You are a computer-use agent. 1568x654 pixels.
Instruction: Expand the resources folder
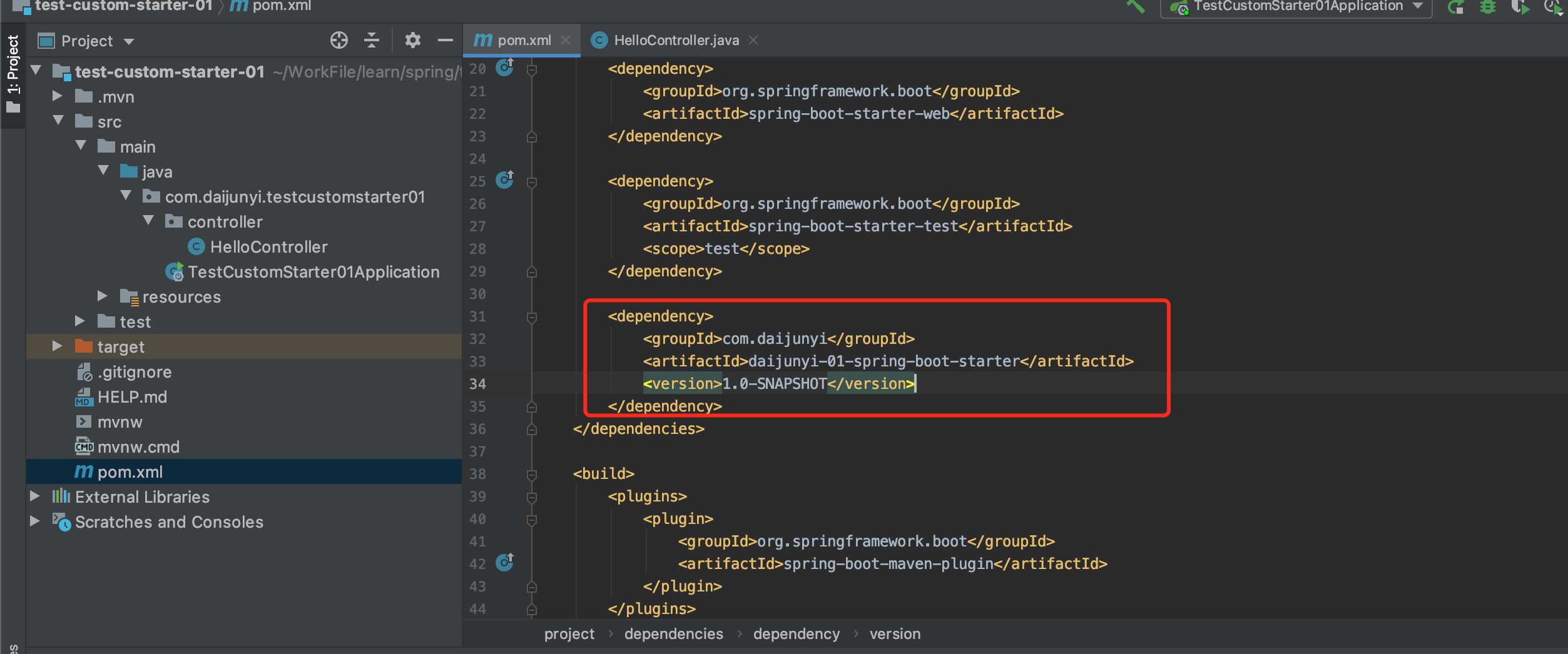(x=103, y=296)
